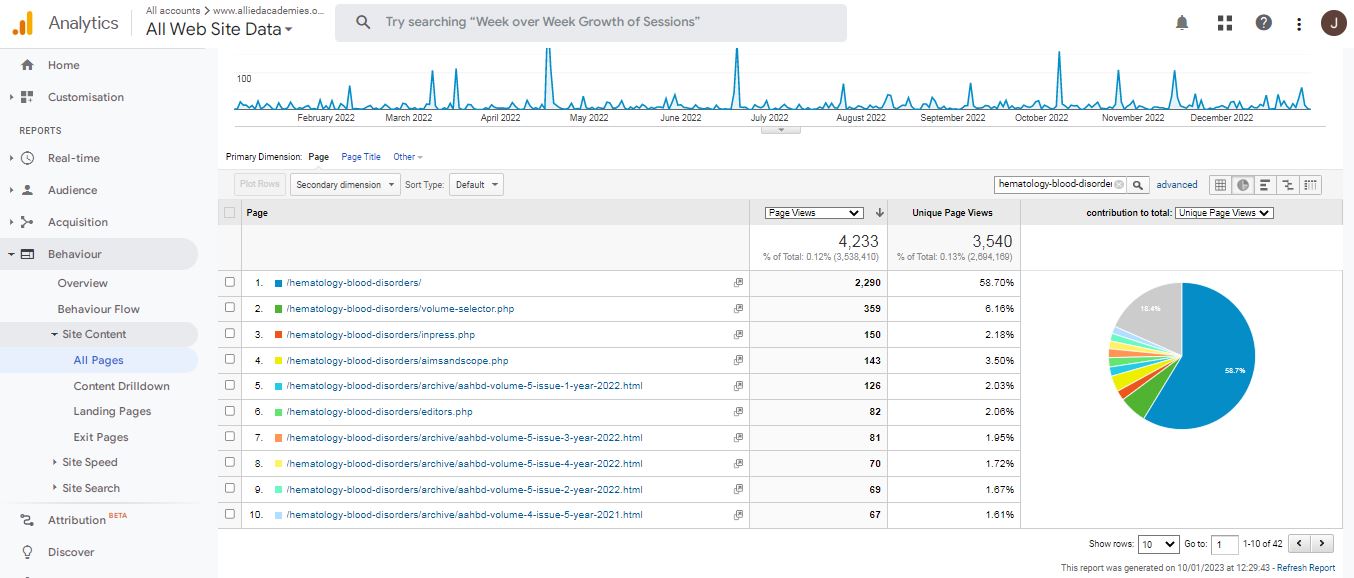Clear the hematology filter with the X icon
Image resolution: width=1354 pixels, height=578 pixels.
pyautogui.click(x=1119, y=185)
